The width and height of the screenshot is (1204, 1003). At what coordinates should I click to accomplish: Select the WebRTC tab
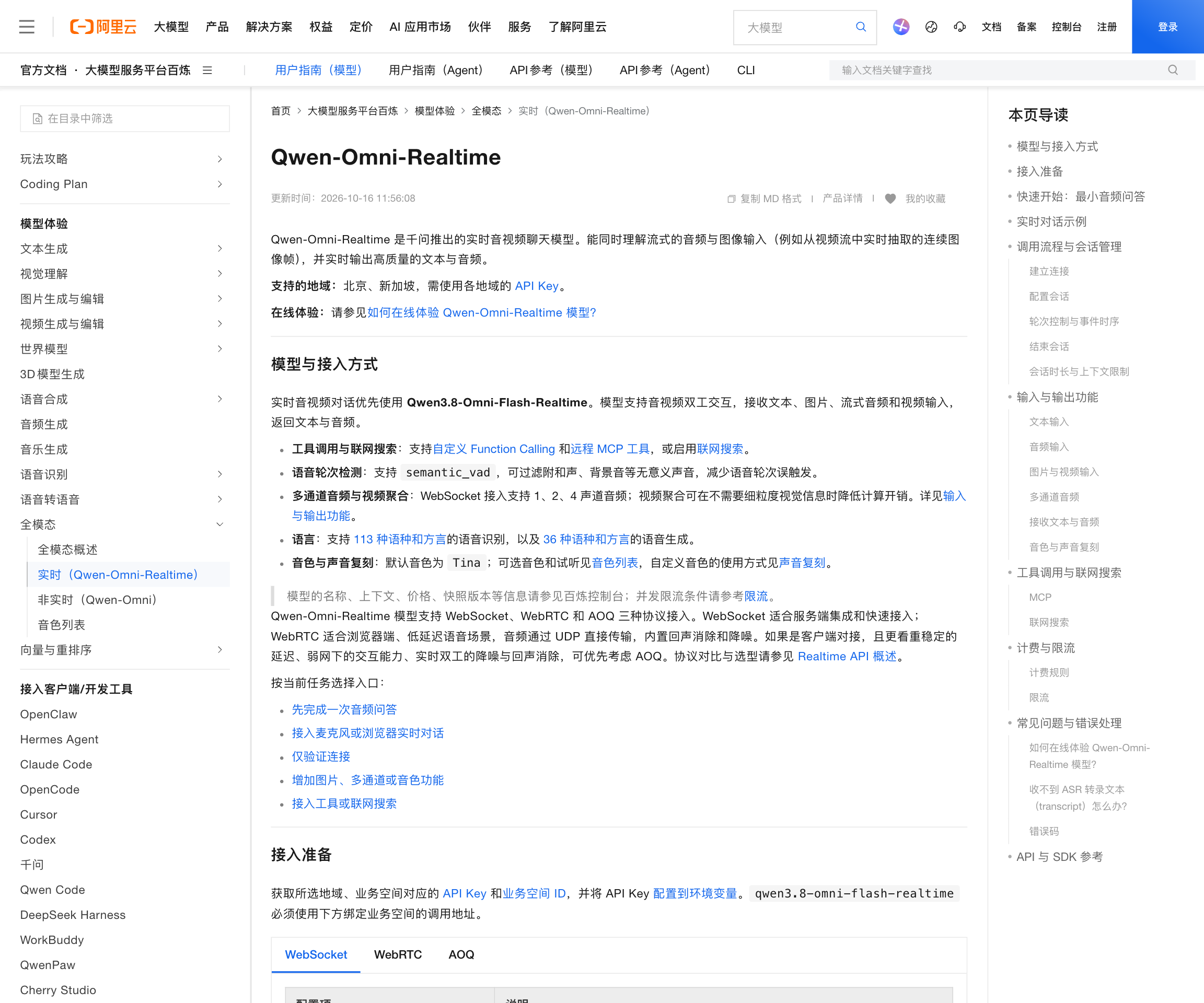[397, 954]
